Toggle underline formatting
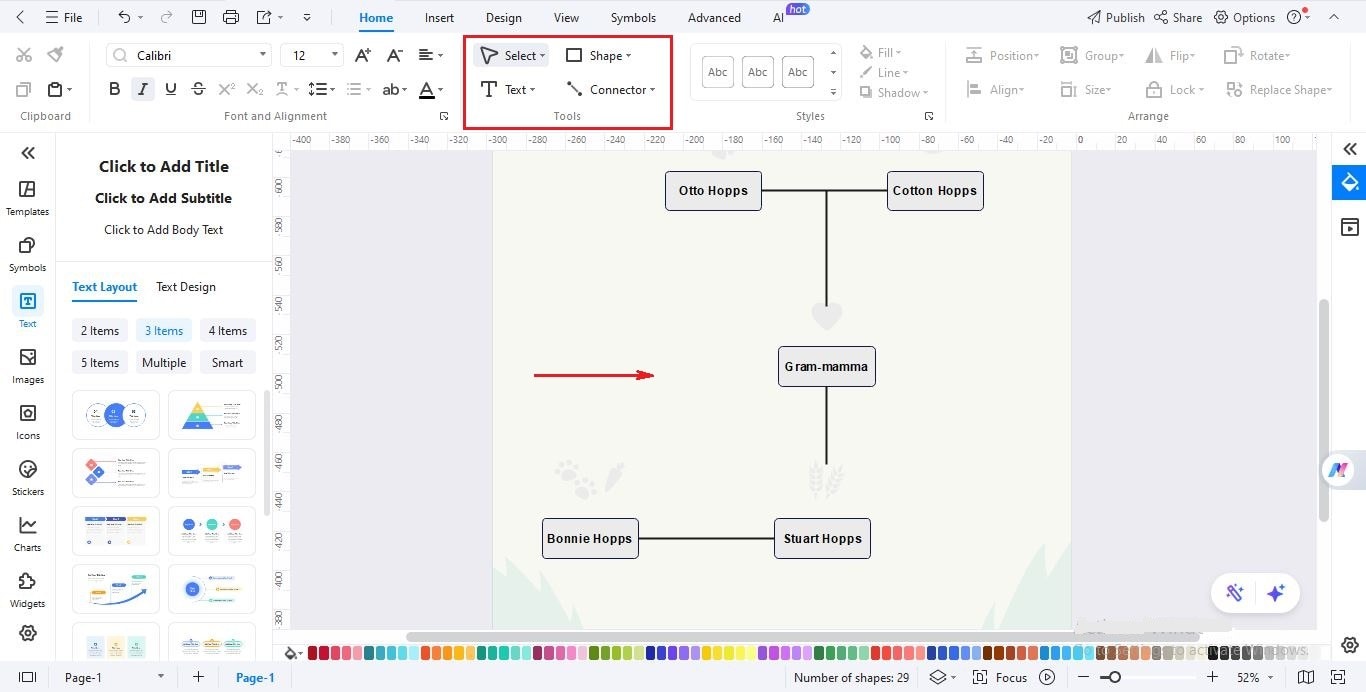Image resolution: width=1366 pixels, height=692 pixels. click(x=170, y=89)
